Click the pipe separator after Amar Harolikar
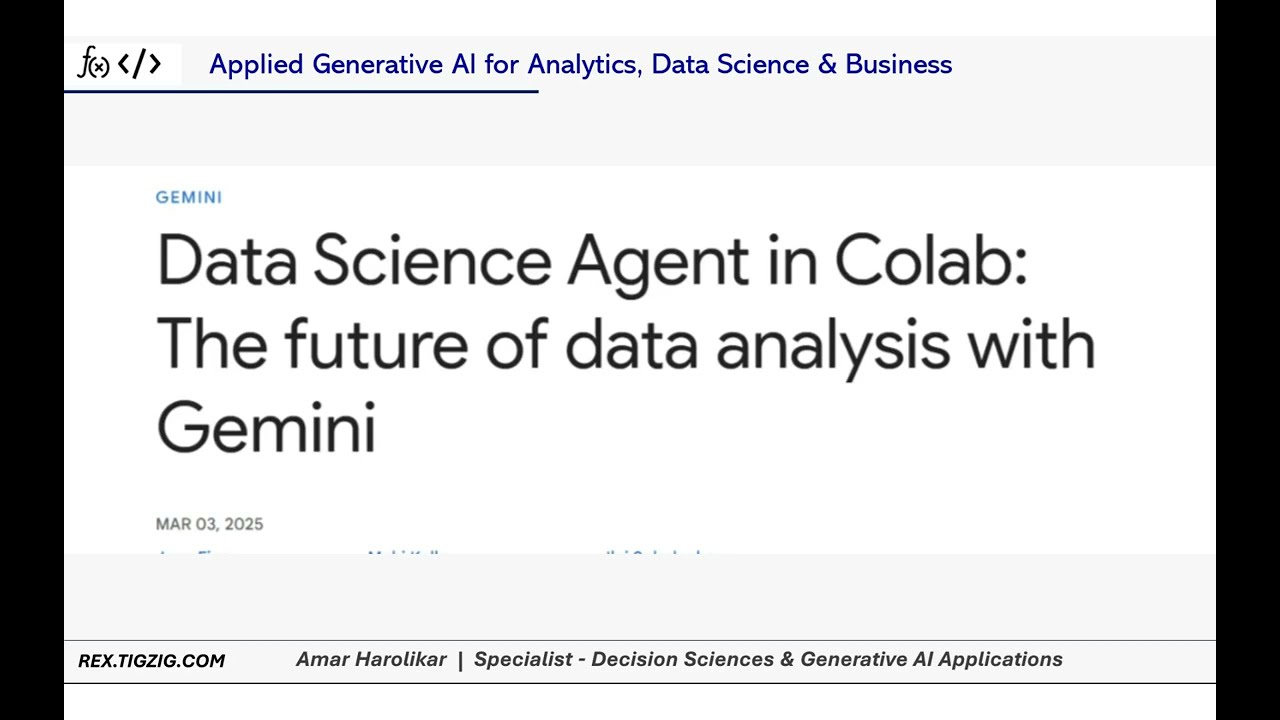The height and width of the screenshot is (720, 1280). click(x=460, y=660)
